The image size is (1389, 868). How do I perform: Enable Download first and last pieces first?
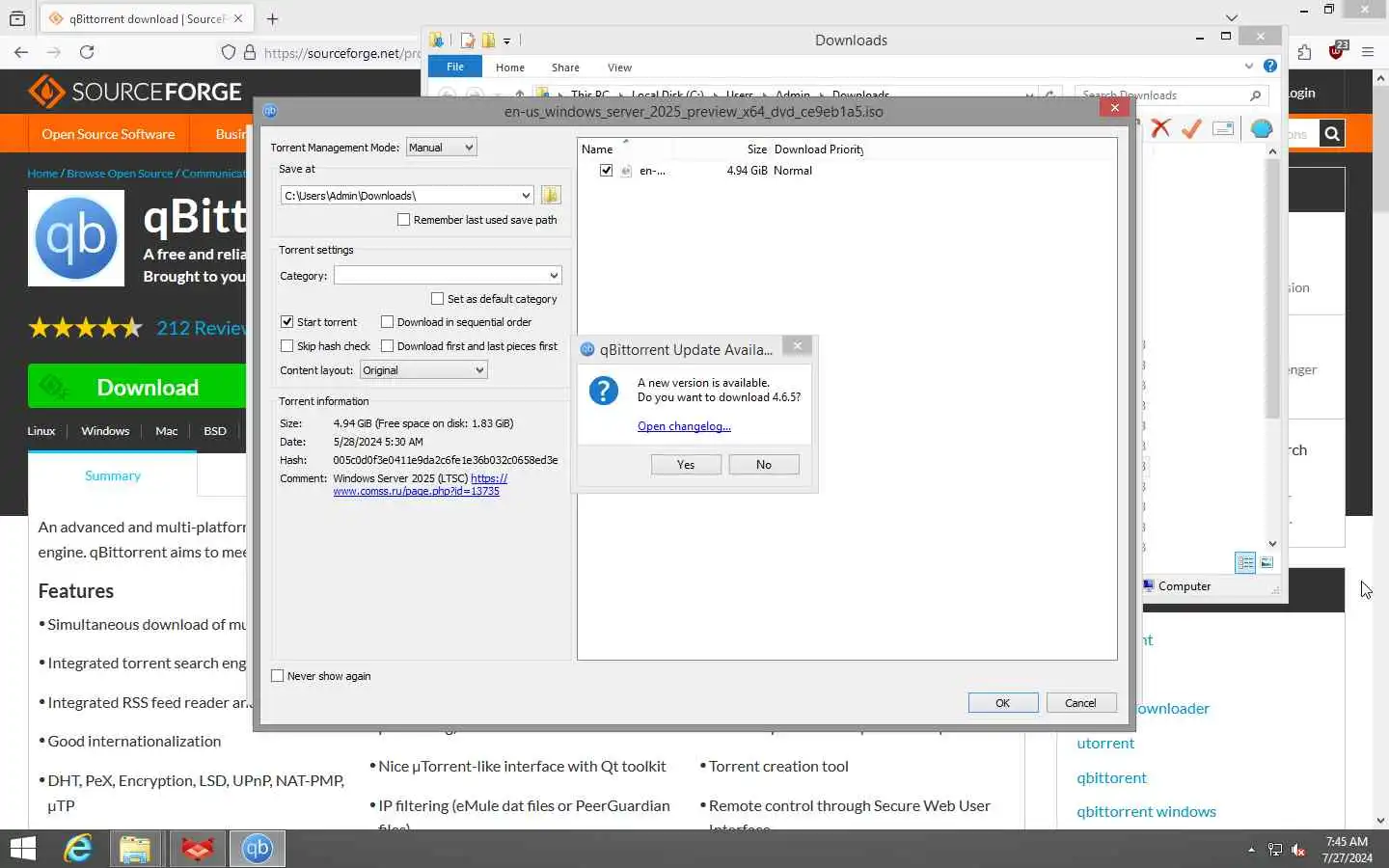(x=387, y=346)
